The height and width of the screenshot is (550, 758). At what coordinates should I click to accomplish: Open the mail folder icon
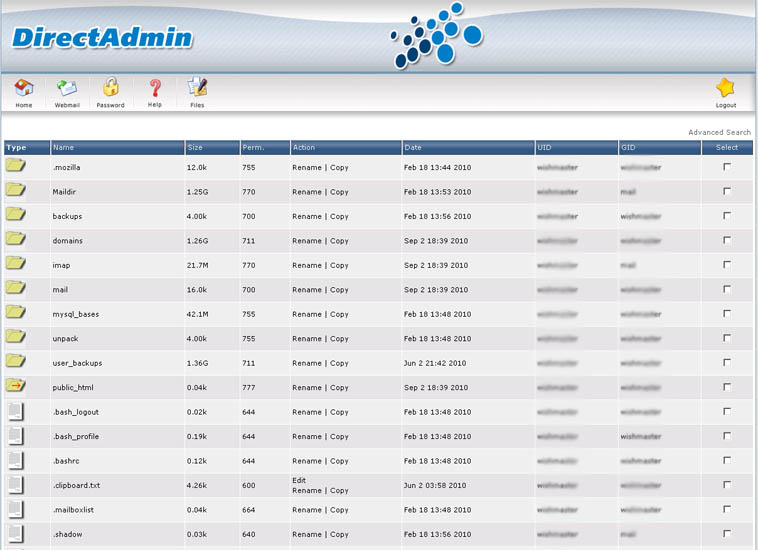15,288
